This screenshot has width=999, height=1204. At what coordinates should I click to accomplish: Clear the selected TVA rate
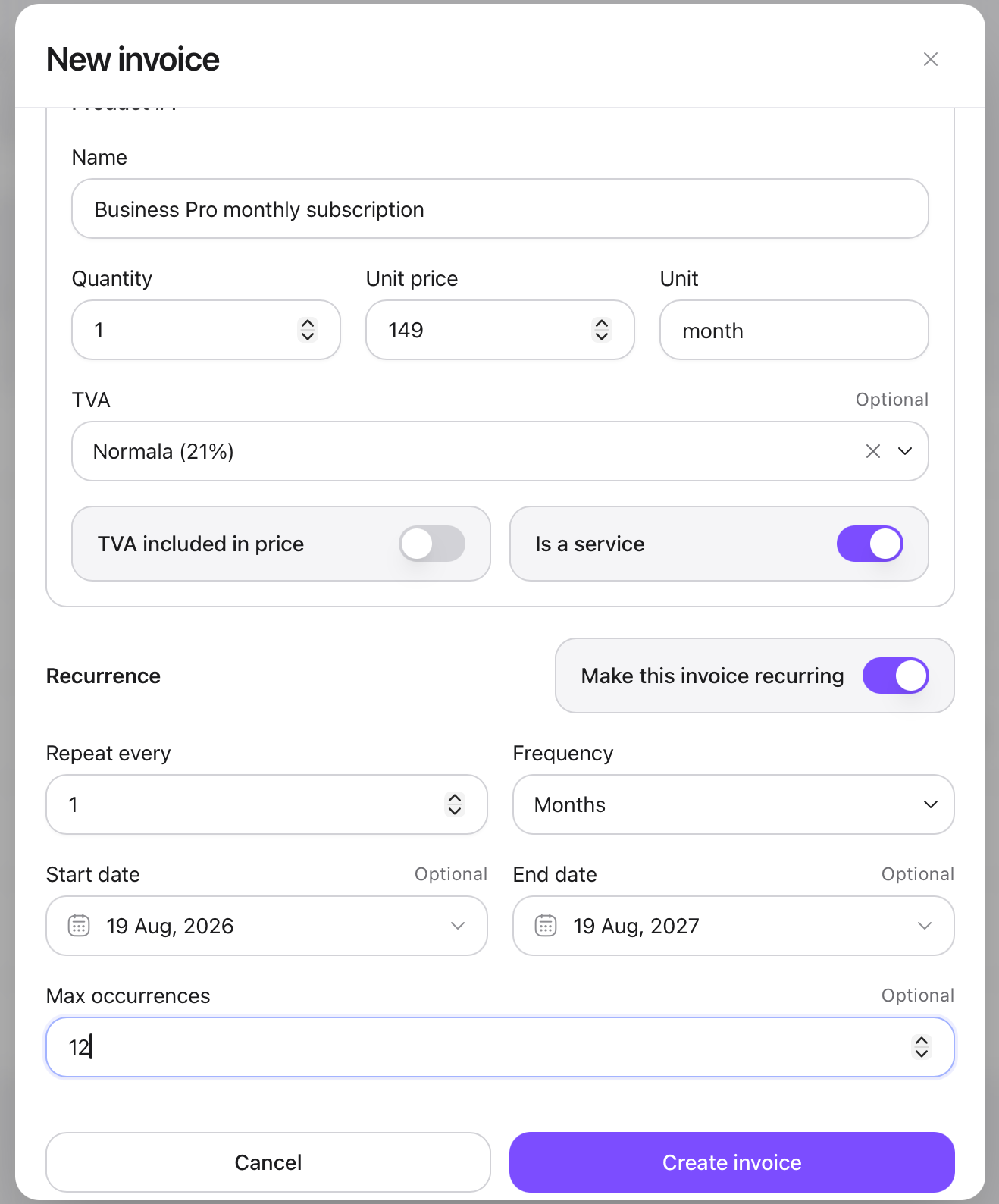point(872,451)
